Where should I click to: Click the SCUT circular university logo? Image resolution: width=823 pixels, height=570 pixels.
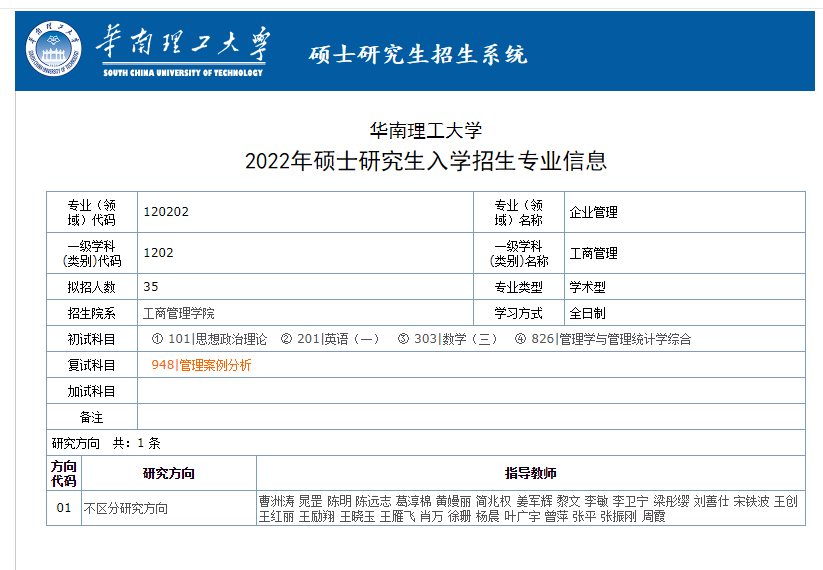pos(54,48)
